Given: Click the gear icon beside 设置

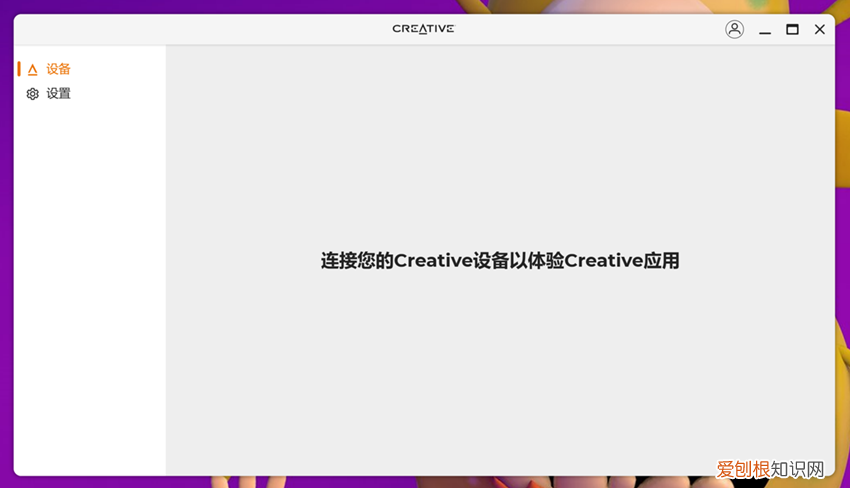Looking at the screenshot, I should point(32,94).
